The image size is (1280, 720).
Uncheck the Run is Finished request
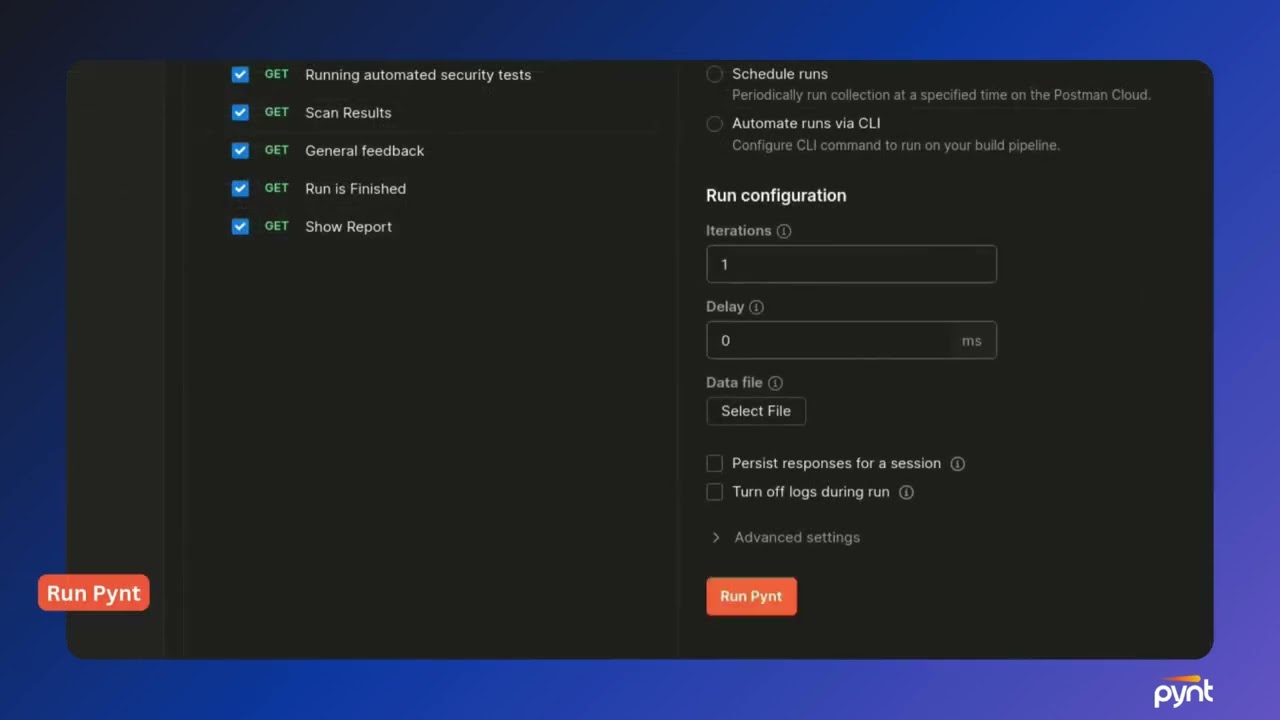[240, 189]
